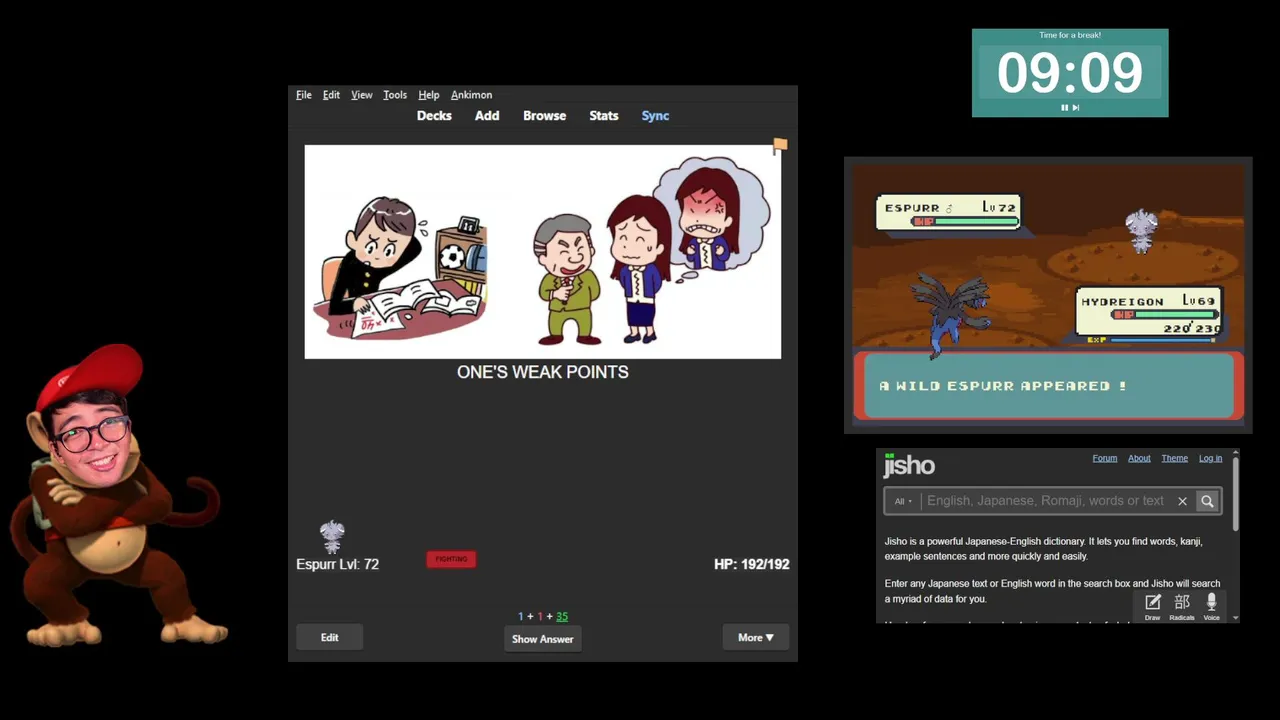The width and height of the screenshot is (1280, 720).
Task: Skip to next timer session
Action: click(1076, 107)
